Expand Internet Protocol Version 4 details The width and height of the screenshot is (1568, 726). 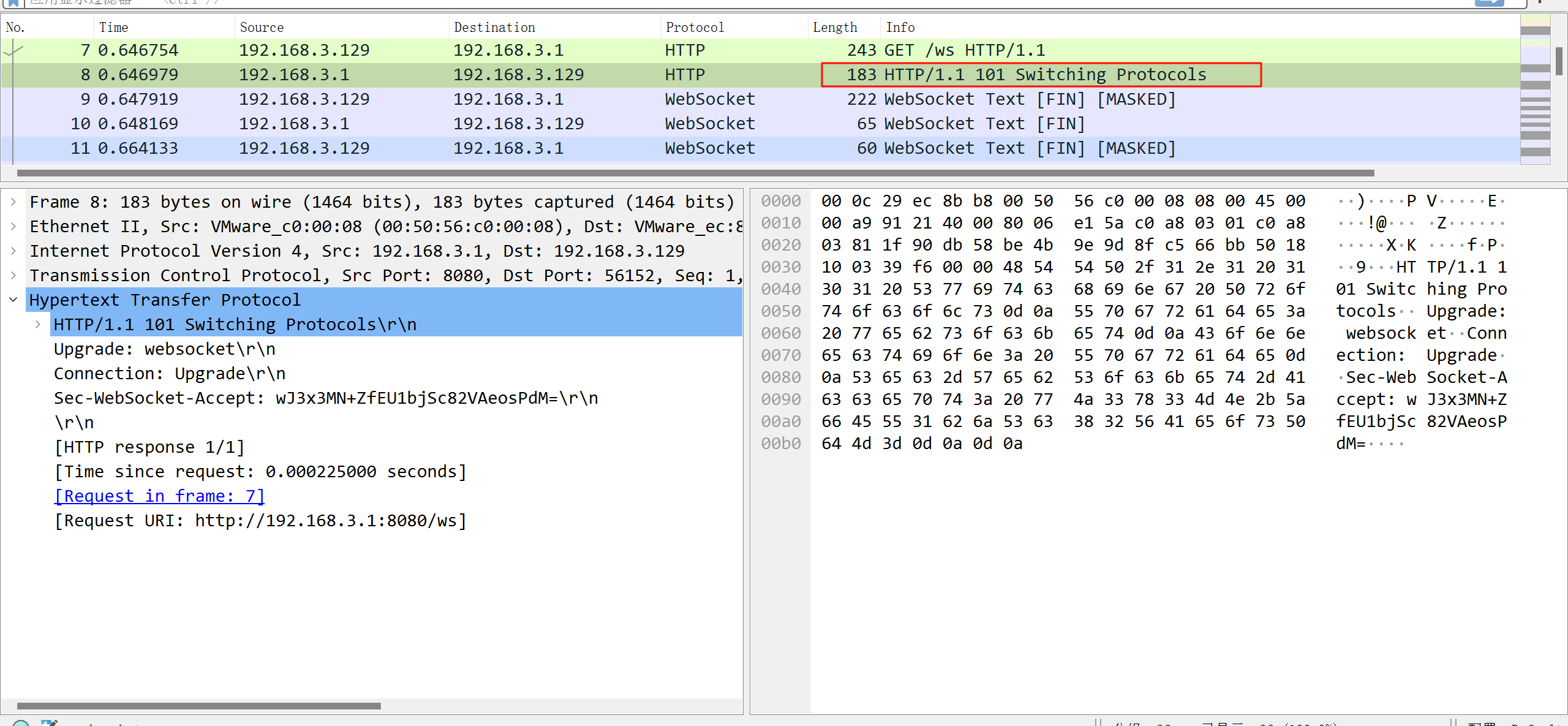(13, 251)
